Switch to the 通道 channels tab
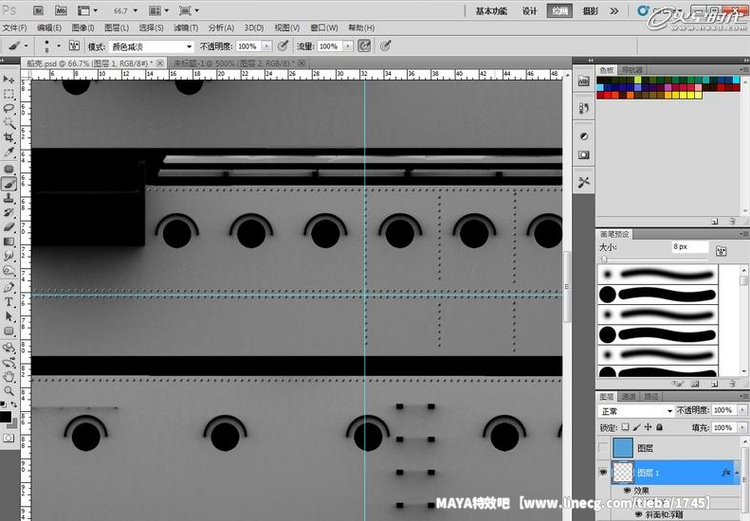This screenshot has width=750, height=521. [628, 397]
